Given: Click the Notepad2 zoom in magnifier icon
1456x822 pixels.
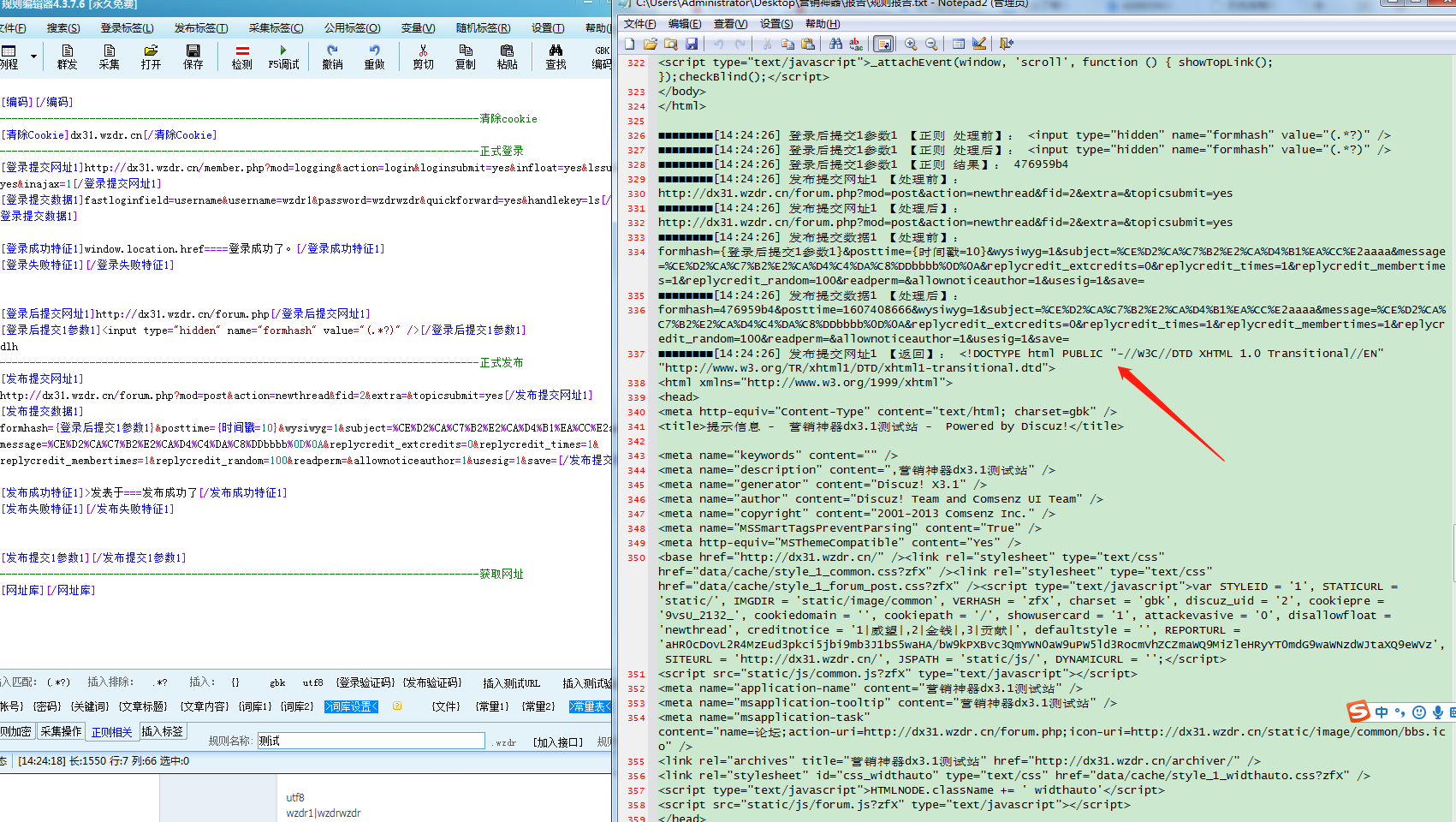Looking at the screenshot, I should coord(911,44).
